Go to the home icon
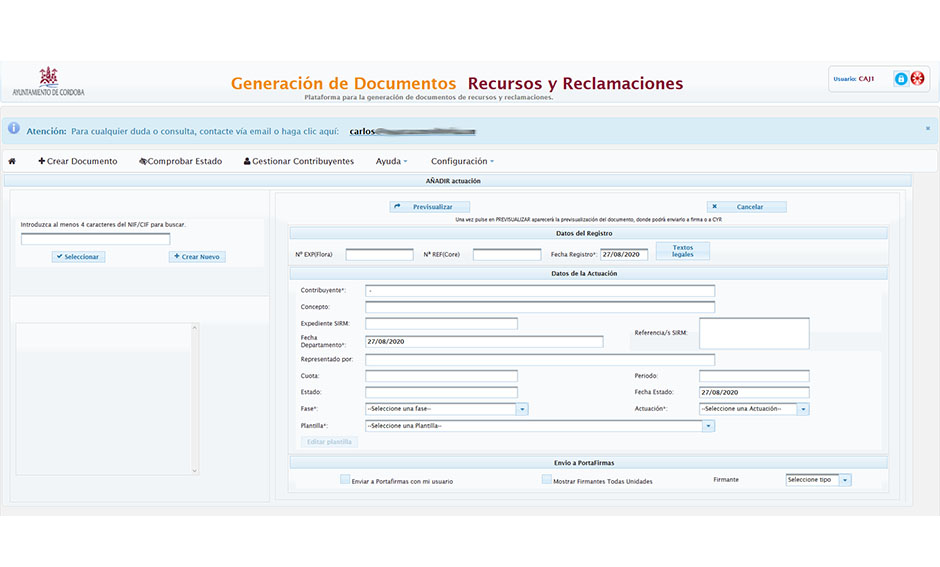The width and height of the screenshot is (940, 567). pos(12,161)
